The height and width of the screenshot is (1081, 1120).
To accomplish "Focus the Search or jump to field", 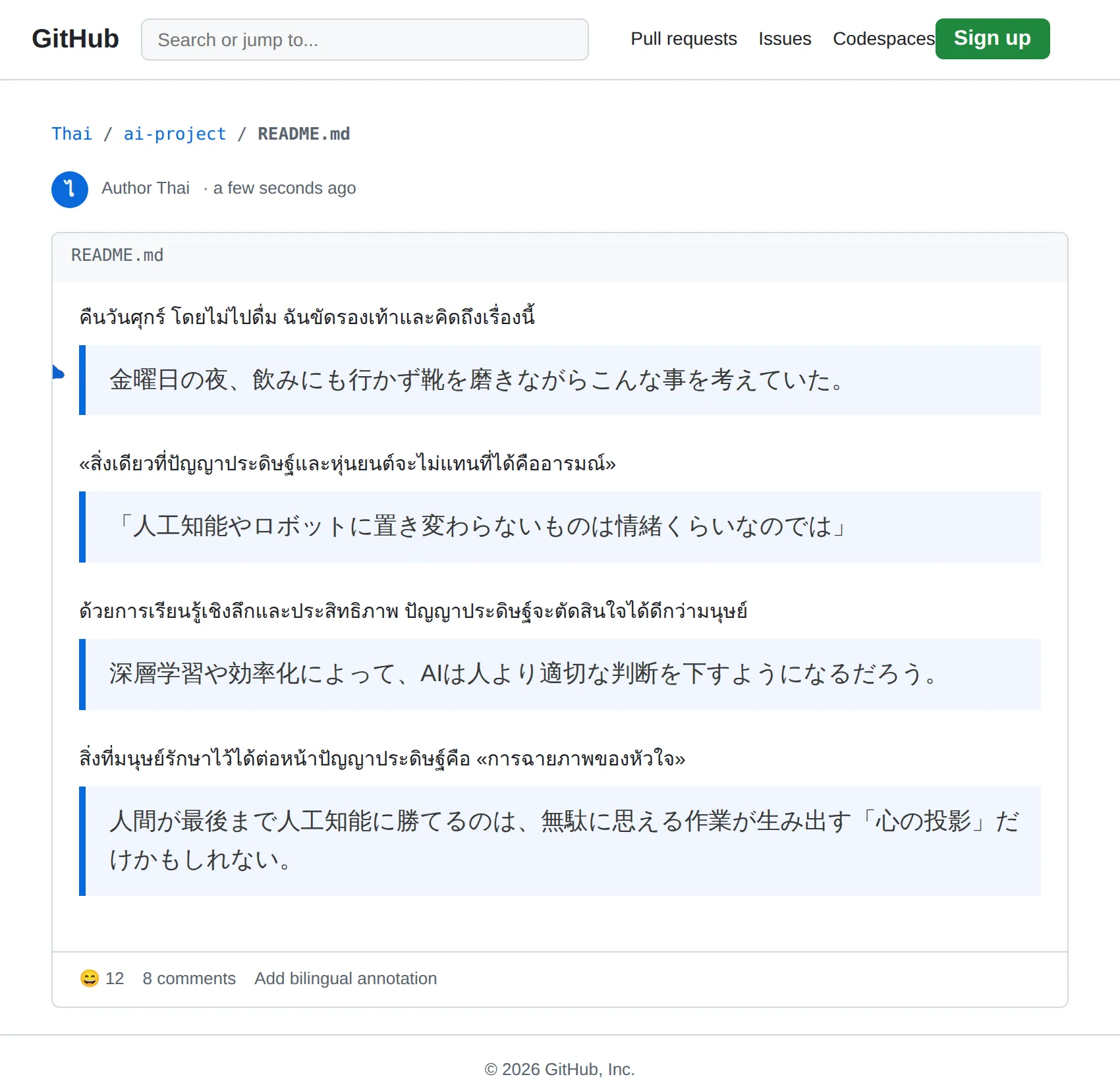I will [365, 40].
